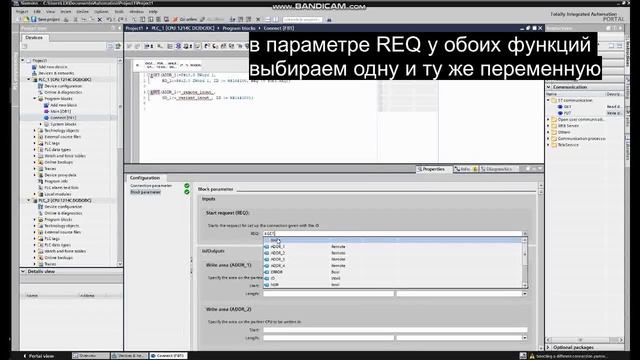This screenshot has height=360, width=640.
Task: Select the Devices tab in project tree
Action: pyautogui.click(x=34, y=38)
